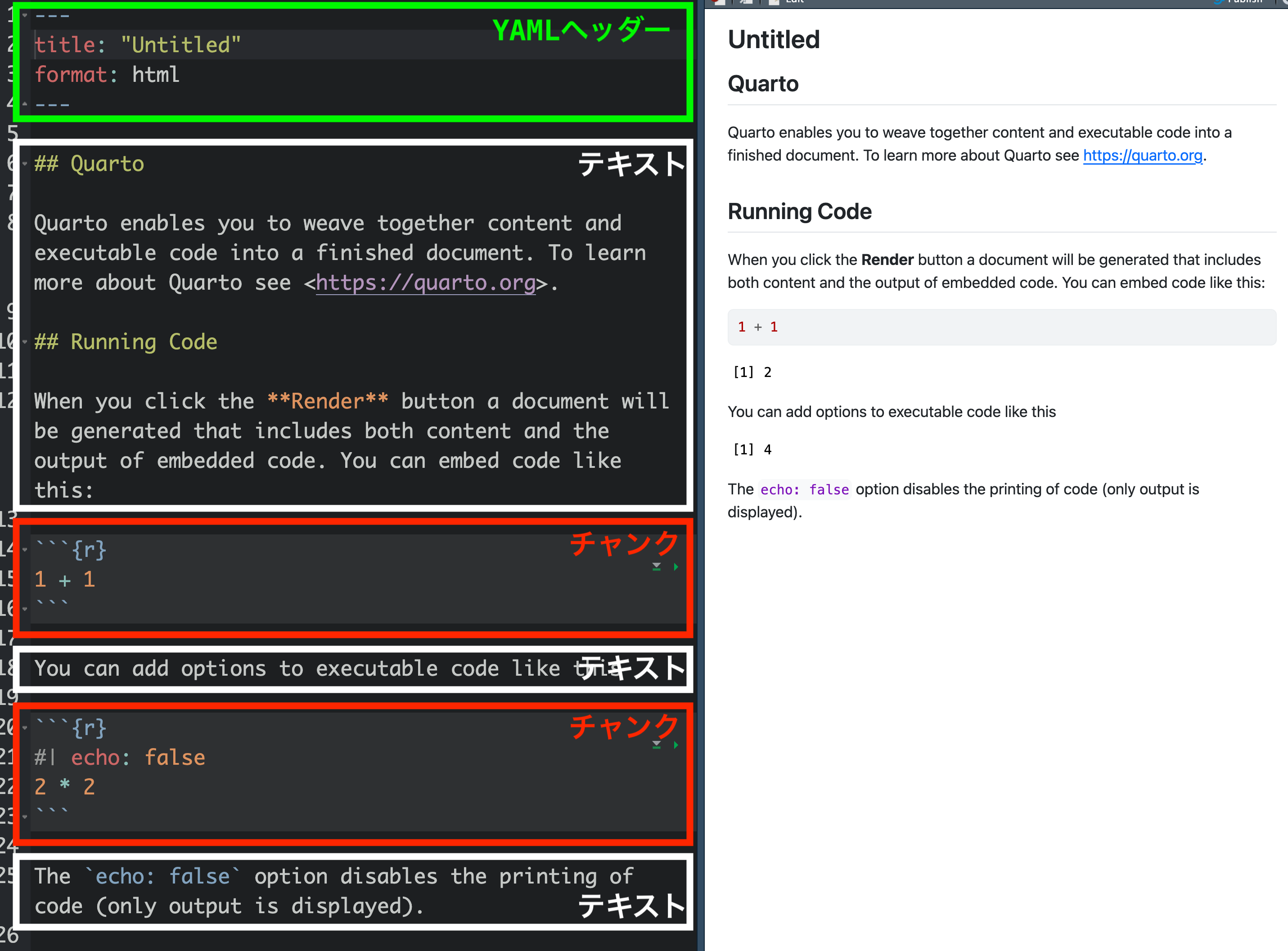The height and width of the screenshot is (951, 1288).
Task: Click the '2 * 2' code line in the second chunk
Action: [64, 787]
